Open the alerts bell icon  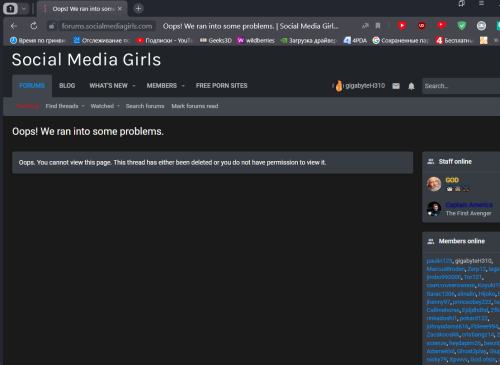click(411, 86)
